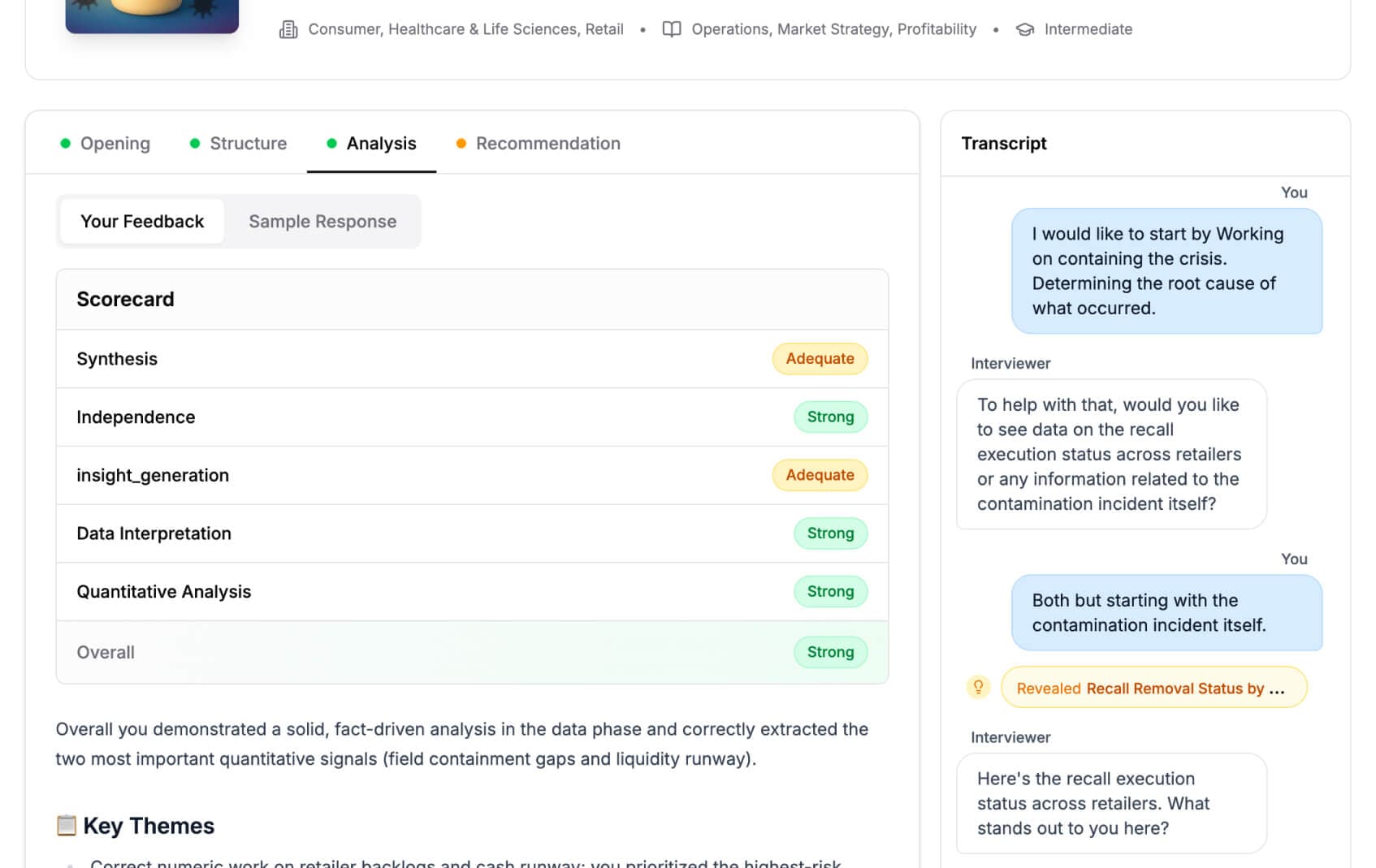Toggle the Adequate badge for Synthesis
The height and width of the screenshot is (868, 1376).
click(x=819, y=358)
